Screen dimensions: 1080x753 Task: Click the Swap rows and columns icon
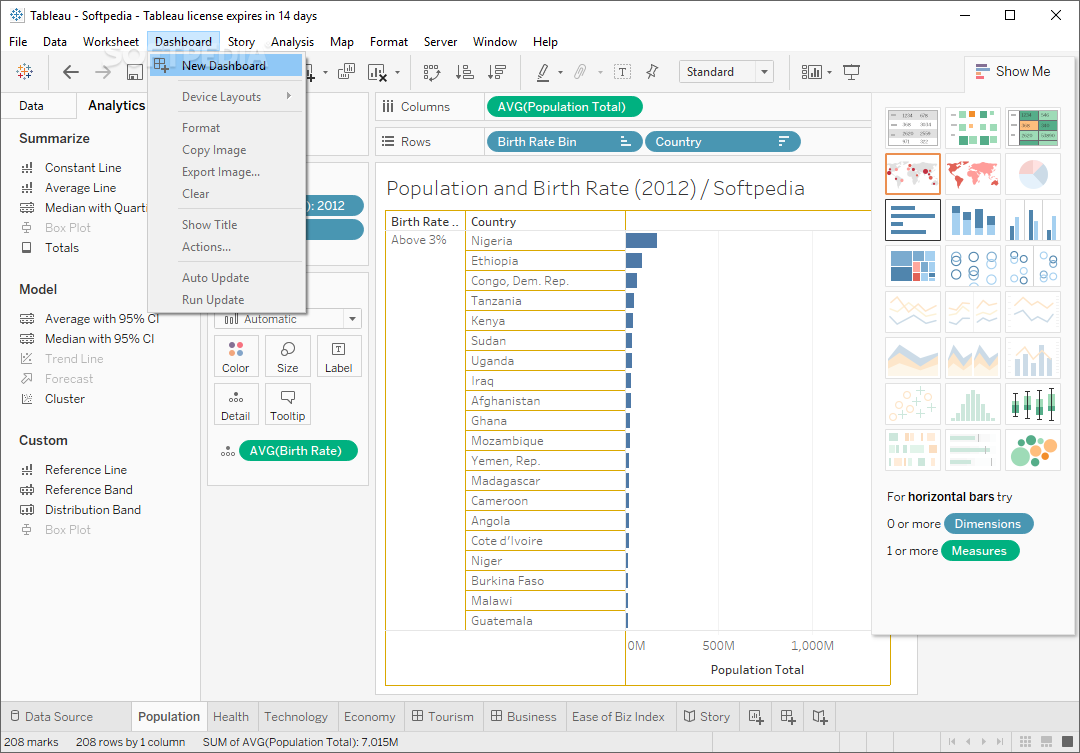(432, 72)
